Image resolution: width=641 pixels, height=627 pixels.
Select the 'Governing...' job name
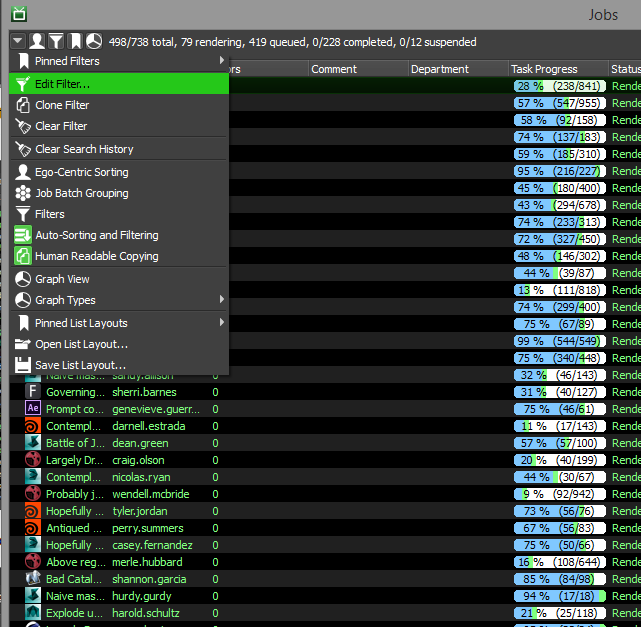coord(76,392)
